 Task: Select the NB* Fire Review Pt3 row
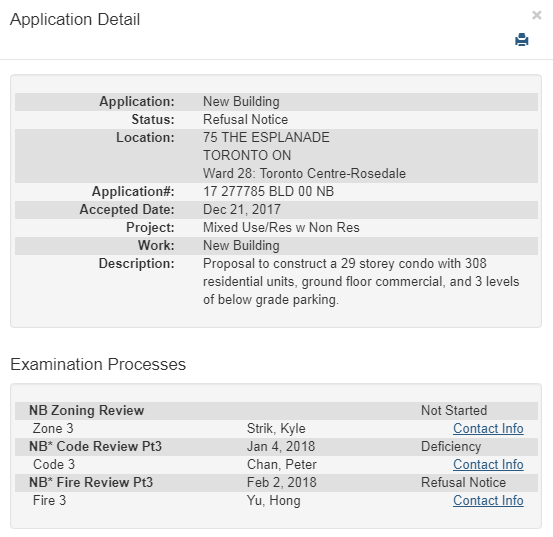click(x=276, y=482)
